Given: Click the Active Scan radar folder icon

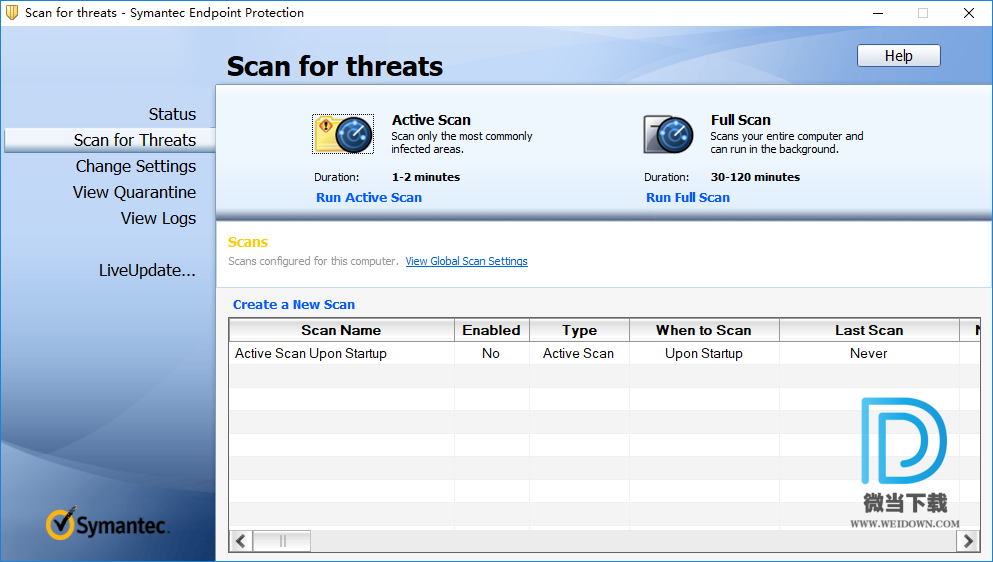Looking at the screenshot, I should (343, 134).
